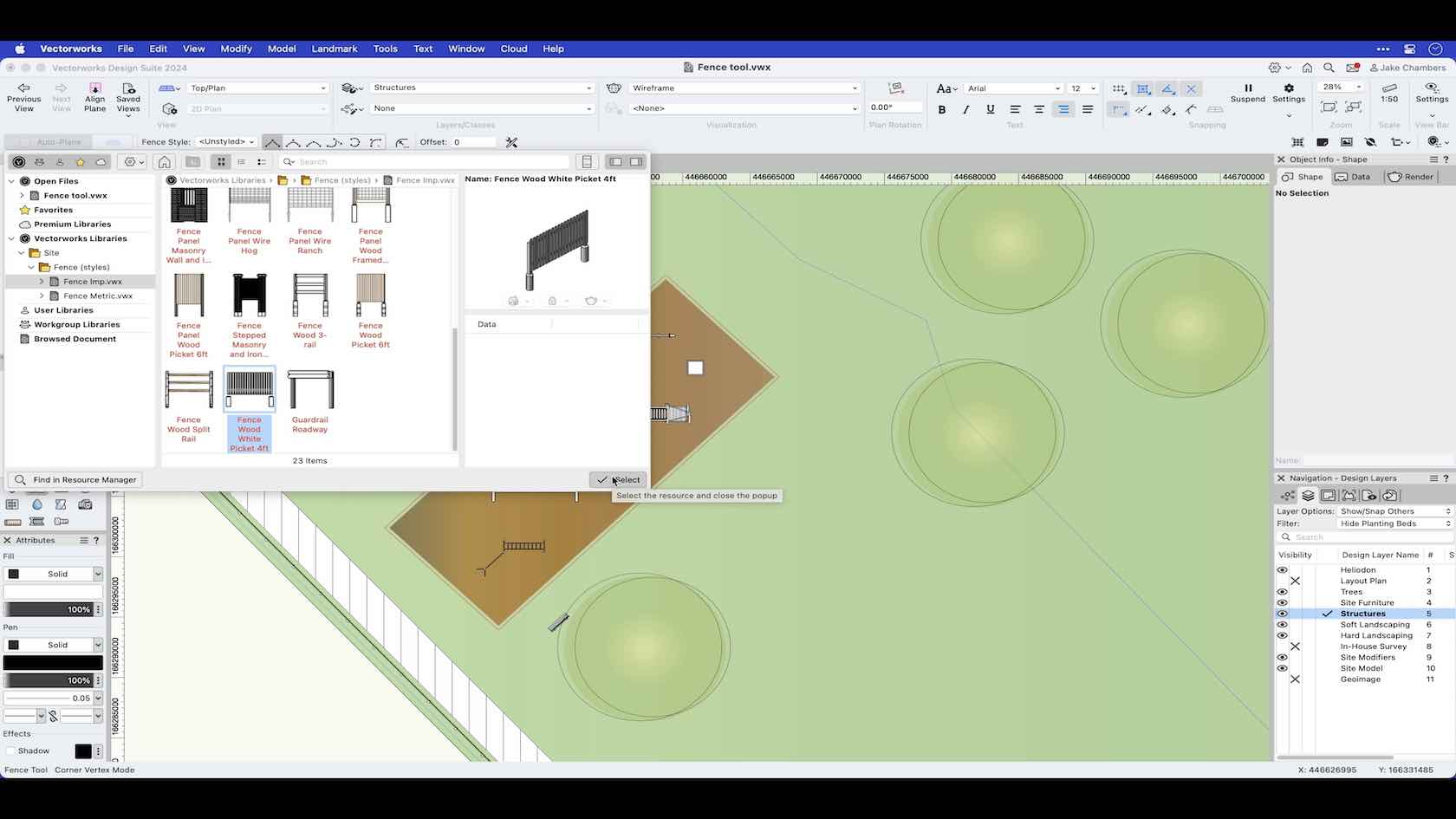Select Workgroup Libraries in resource tree
The height and width of the screenshot is (819, 1456).
(77, 325)
